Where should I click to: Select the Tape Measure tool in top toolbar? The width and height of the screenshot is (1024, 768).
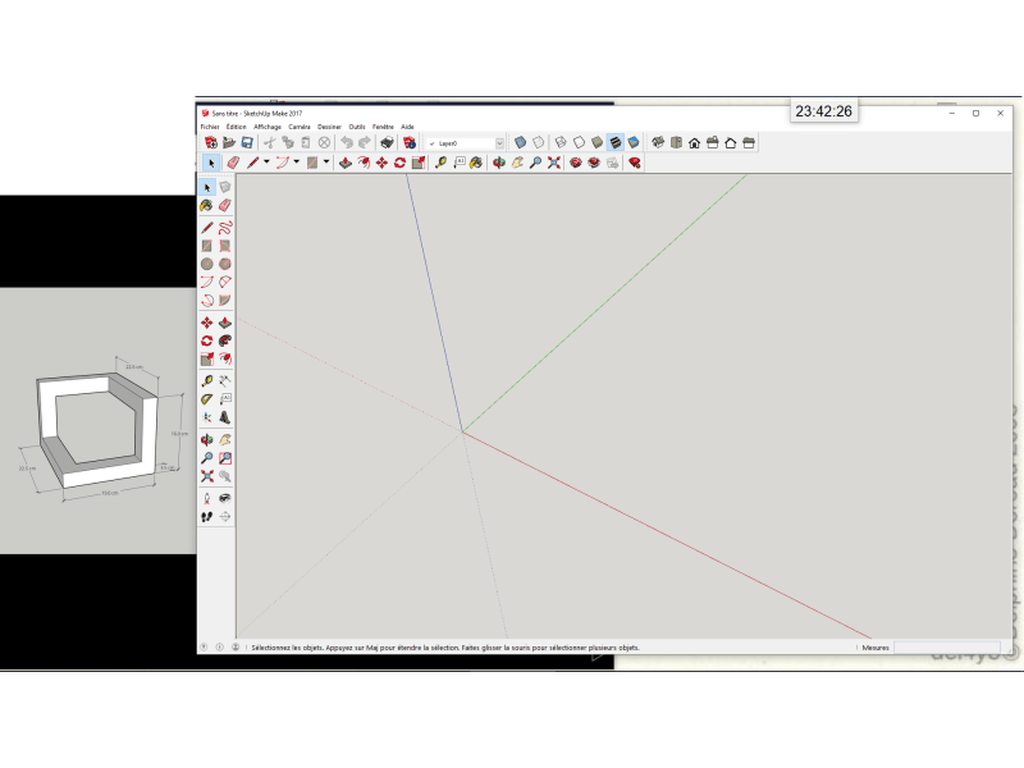[x=441, y=163]
